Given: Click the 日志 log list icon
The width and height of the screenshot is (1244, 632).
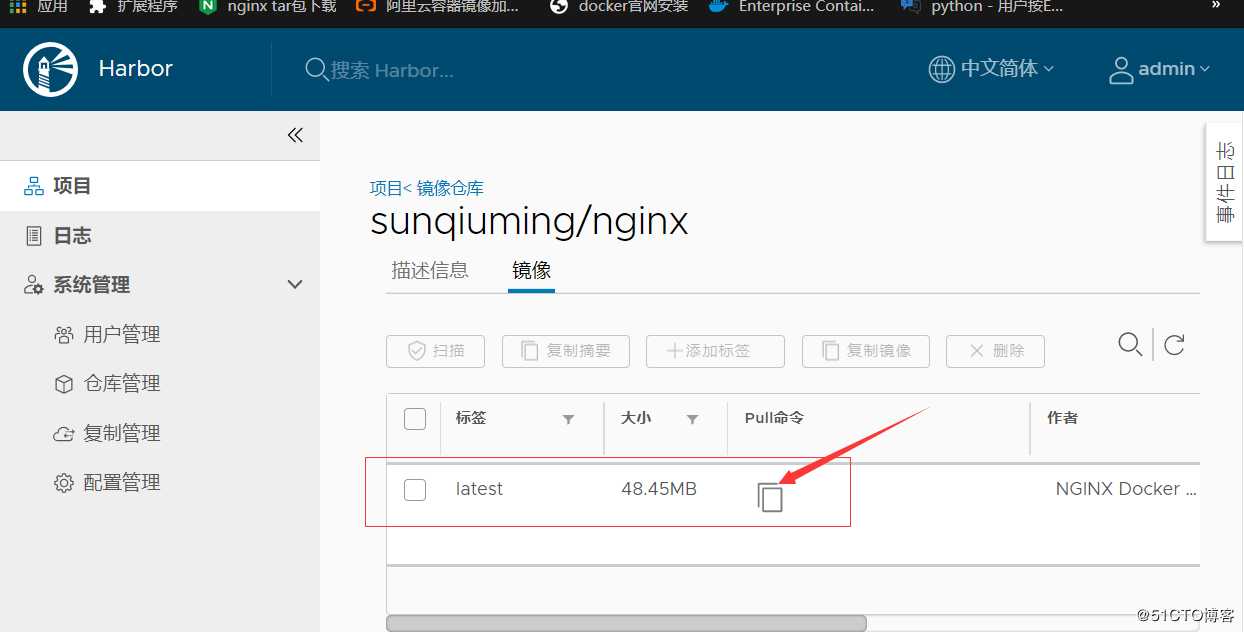Looking at the screenshot, I should point(34,236).
